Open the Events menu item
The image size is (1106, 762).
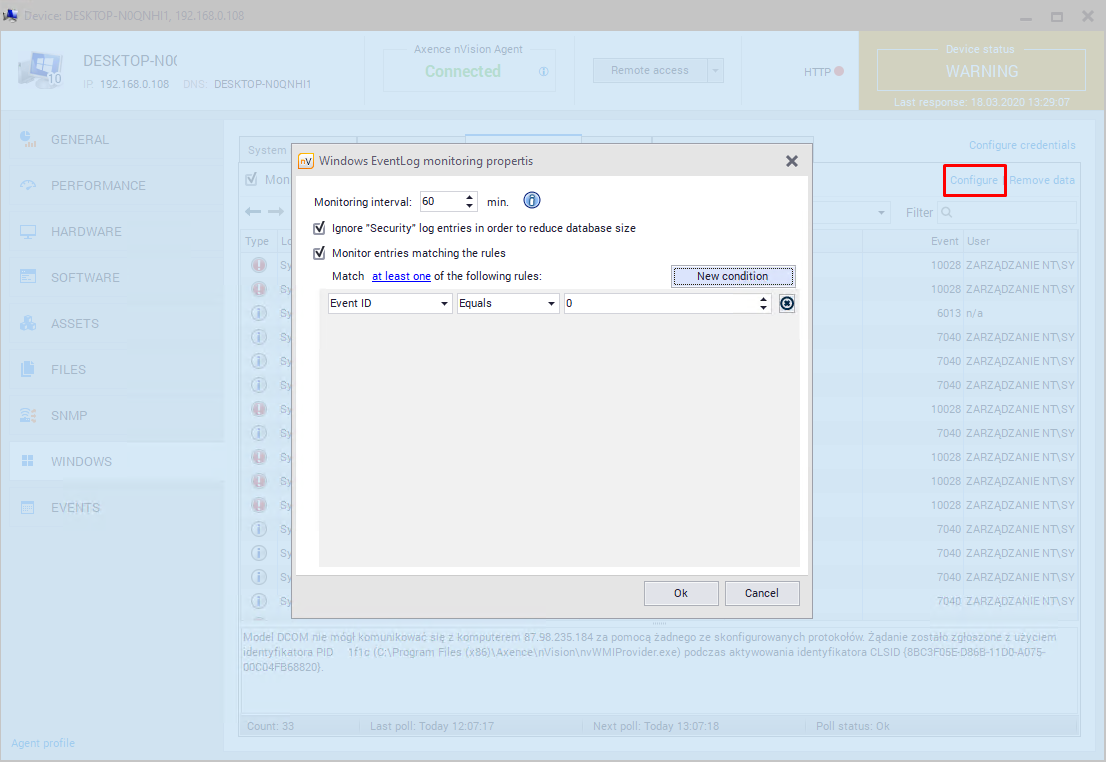coord(75,508)
